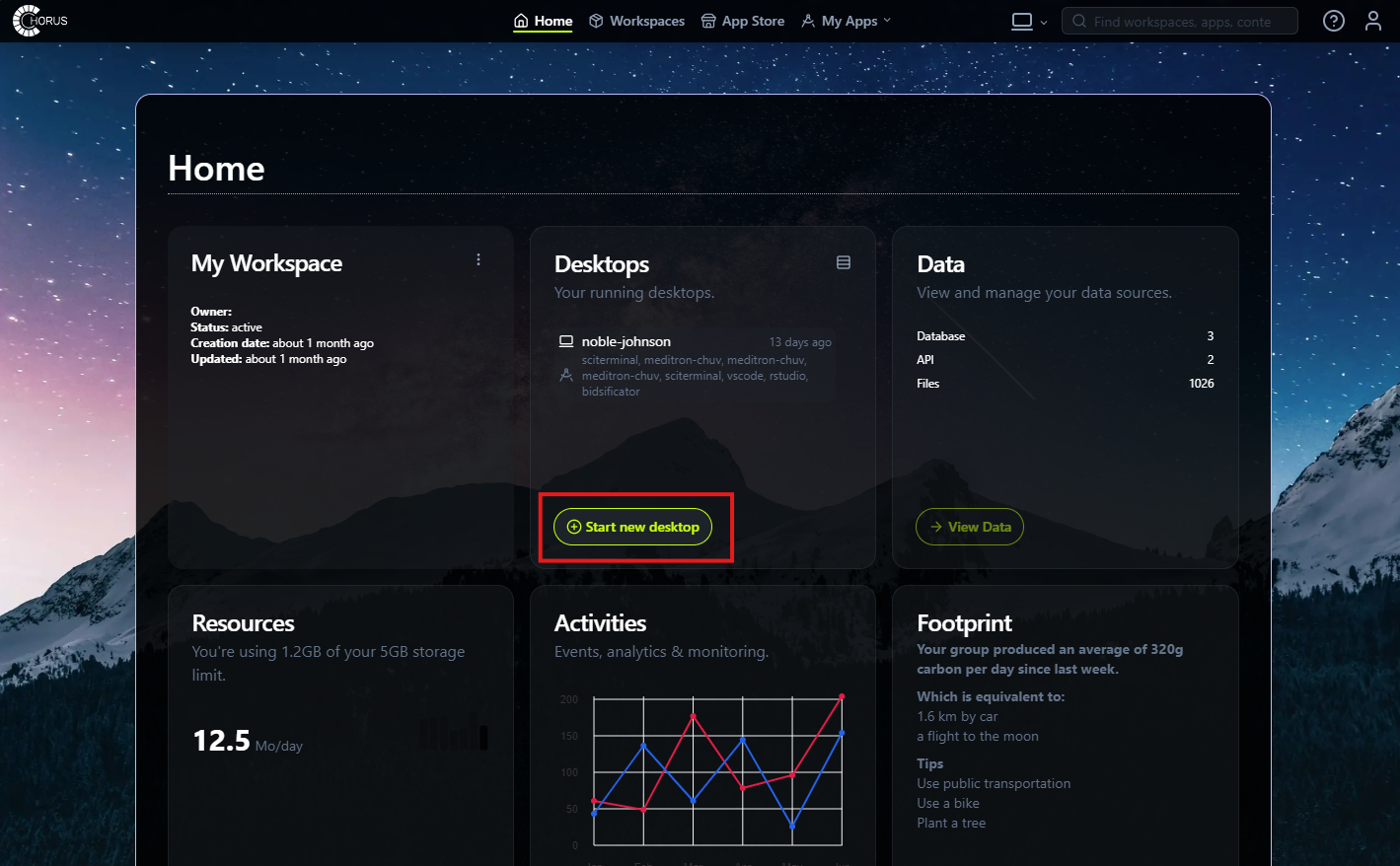Click the Resources card heading
This screenshot has height=866, width=1400.
coord(244,623)
